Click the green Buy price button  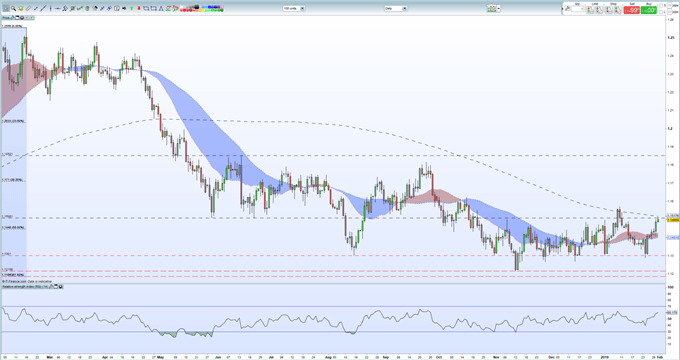tap(649, 10)
